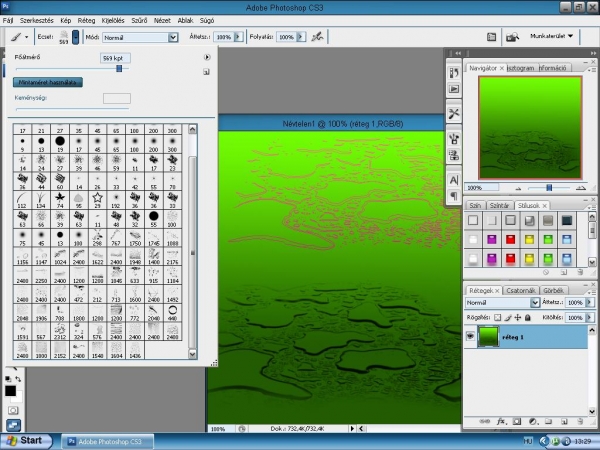
Task: Open the Tool Presets dock icon
Action: (x=454, y=114)
